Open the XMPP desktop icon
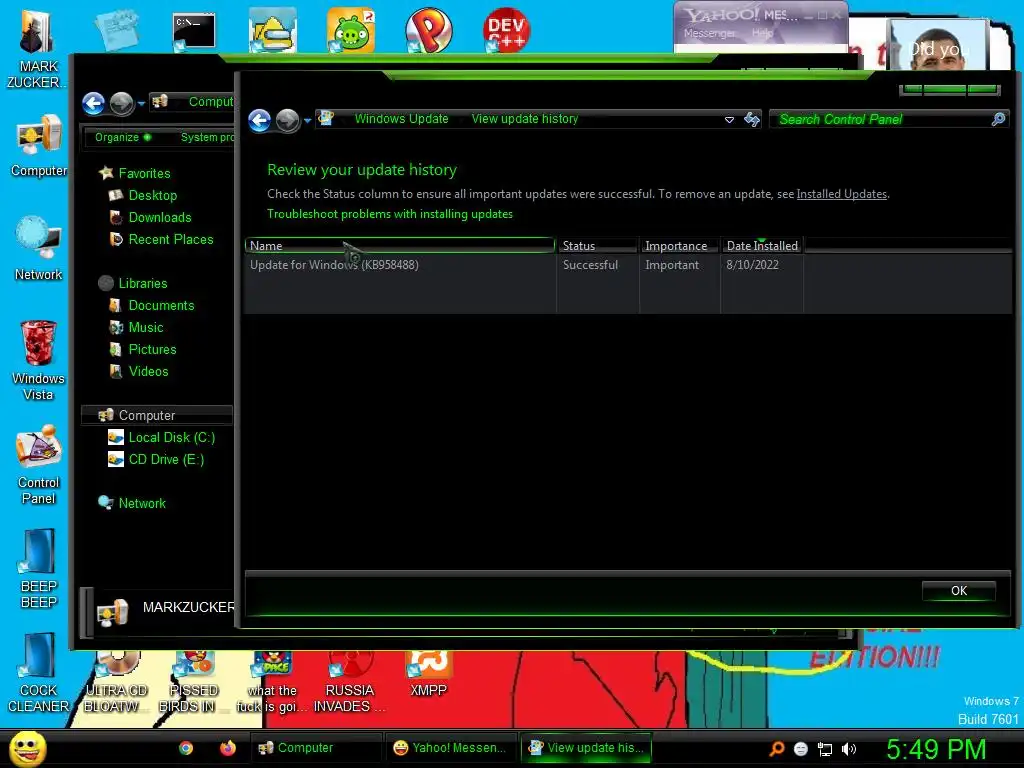 click(428, 674)
